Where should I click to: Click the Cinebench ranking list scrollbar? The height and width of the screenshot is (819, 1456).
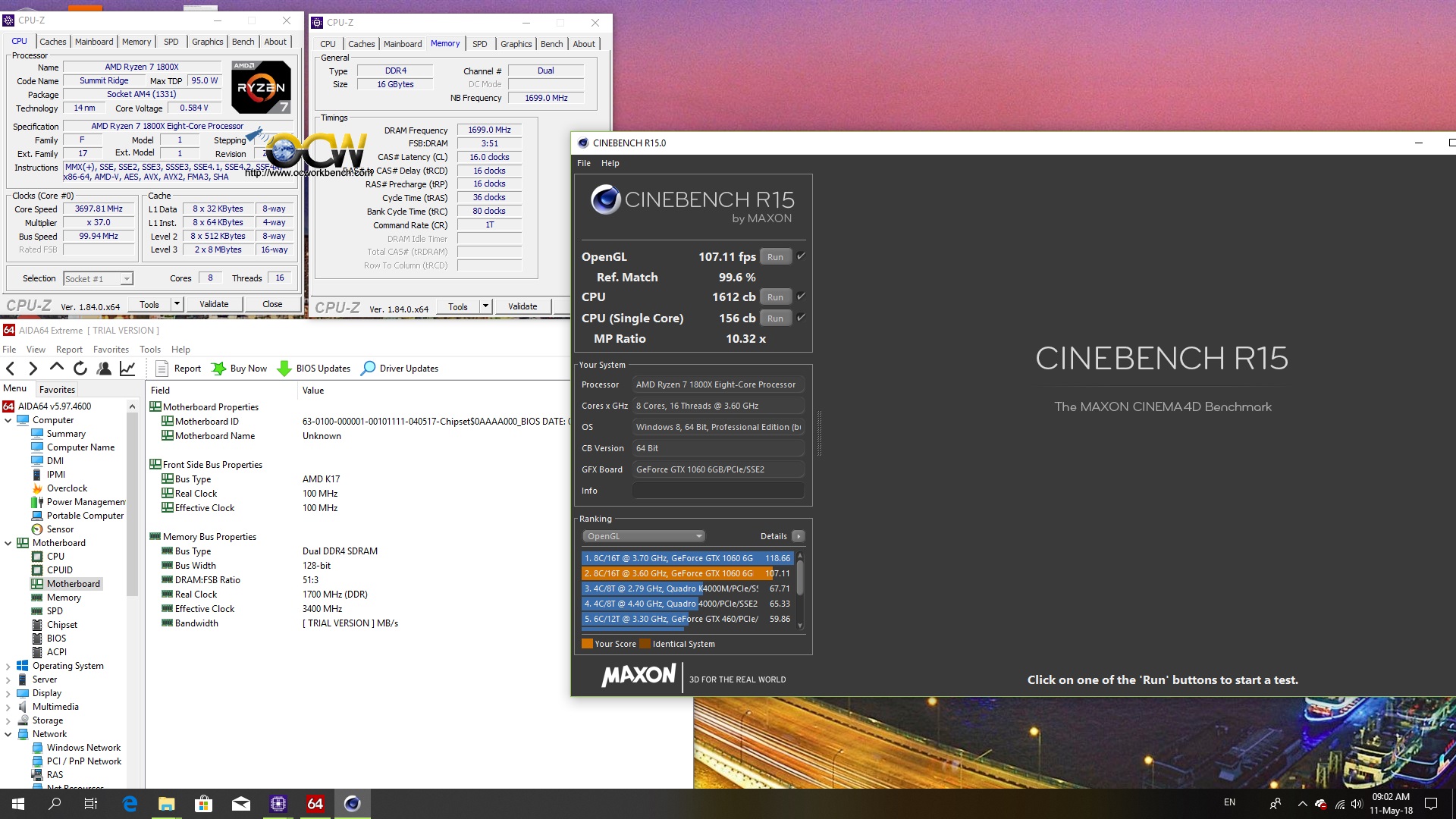coord(800,591)
